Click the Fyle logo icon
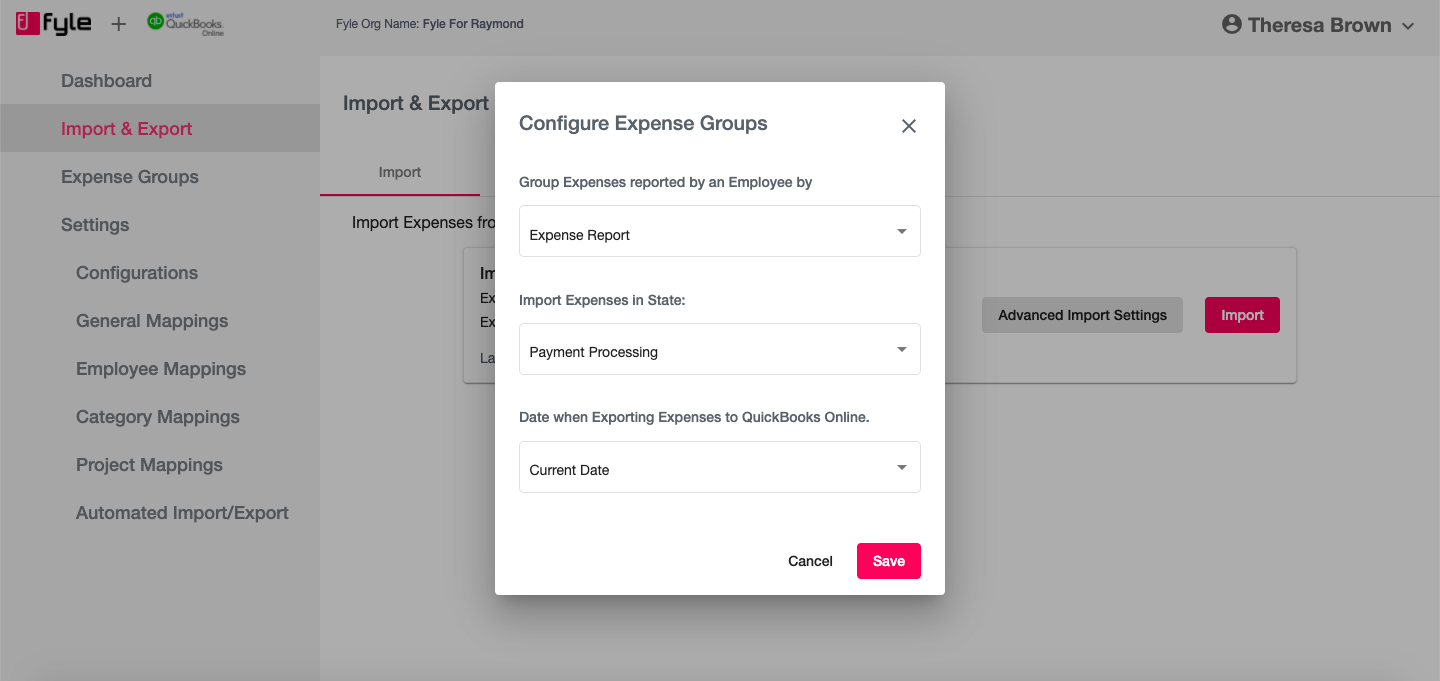This screenshot has width=1440, height=681. [54, 23]
